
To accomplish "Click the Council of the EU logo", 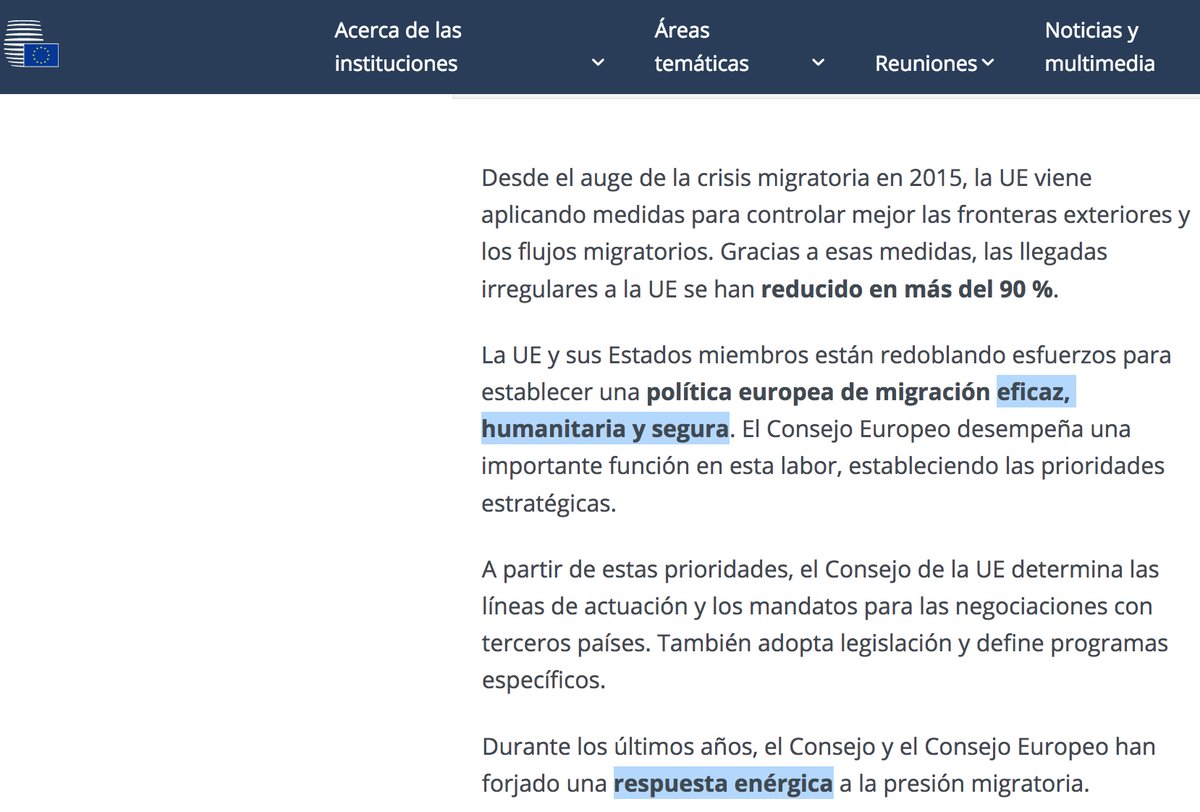I will [30, 46].
